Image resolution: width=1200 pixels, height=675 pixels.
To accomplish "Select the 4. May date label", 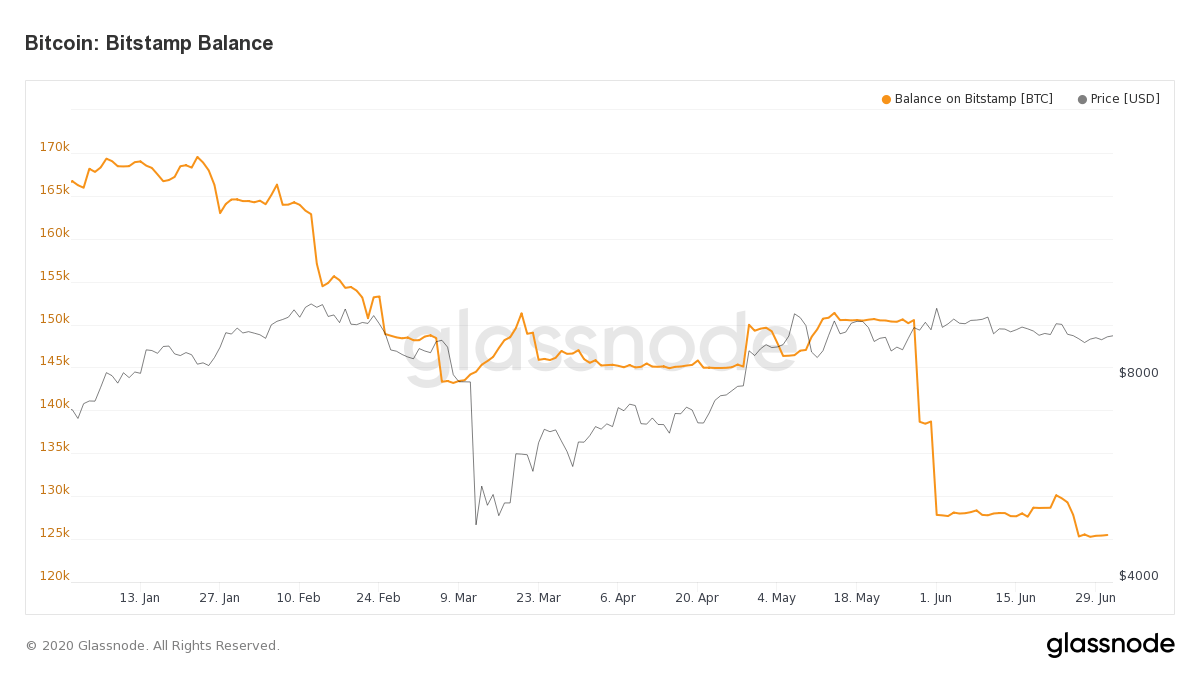I will tap(776, 598).
